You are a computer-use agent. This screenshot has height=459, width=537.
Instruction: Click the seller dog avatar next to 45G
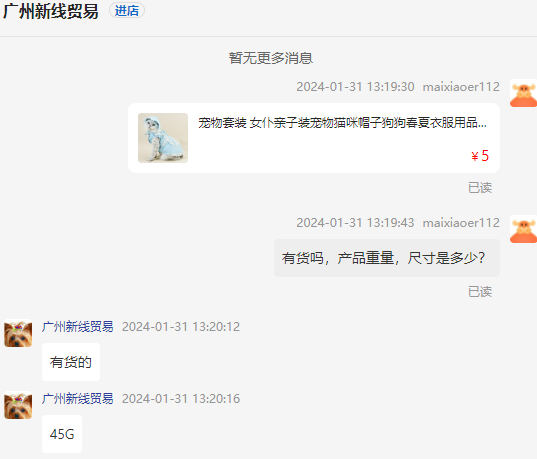[18, 405]
